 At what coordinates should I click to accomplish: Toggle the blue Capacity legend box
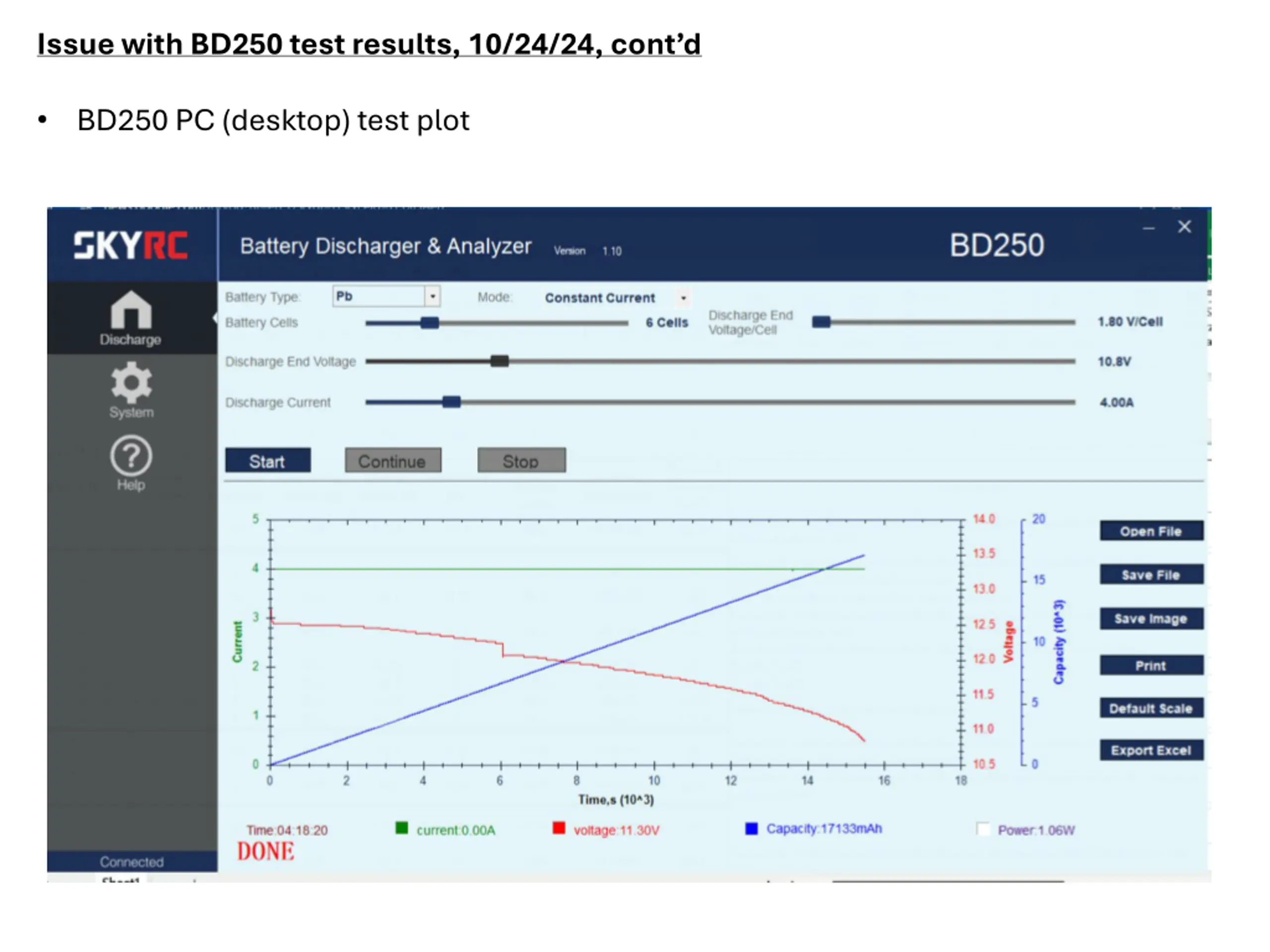(751, 829)
